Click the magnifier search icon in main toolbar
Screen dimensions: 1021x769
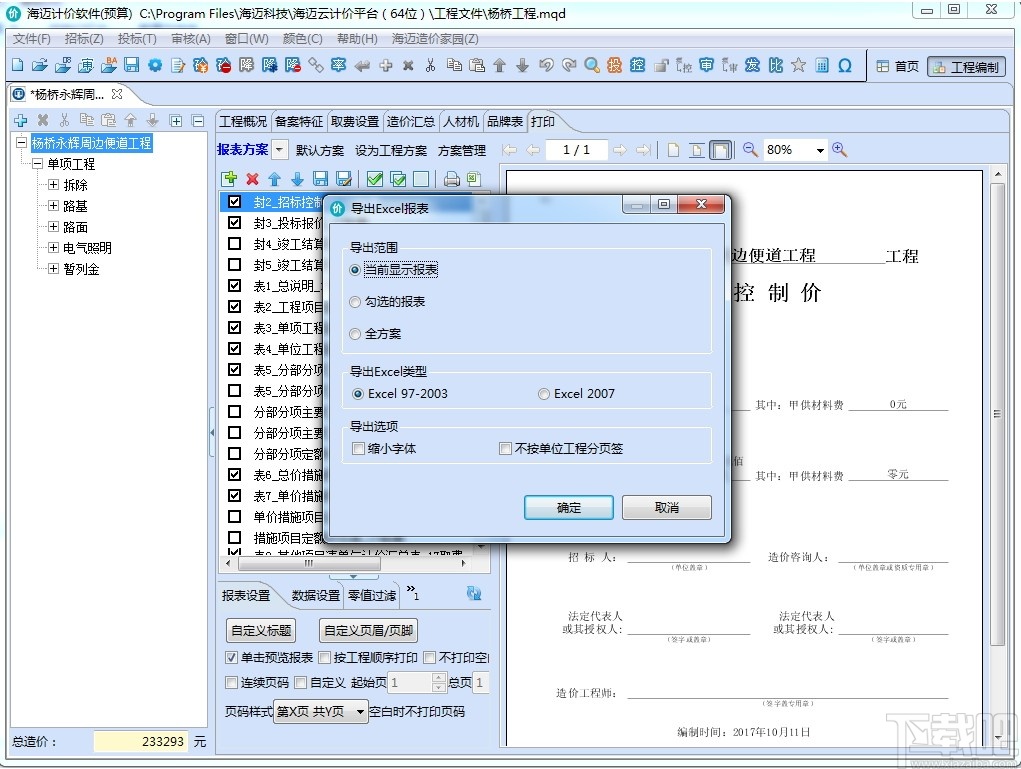[591, 65]
